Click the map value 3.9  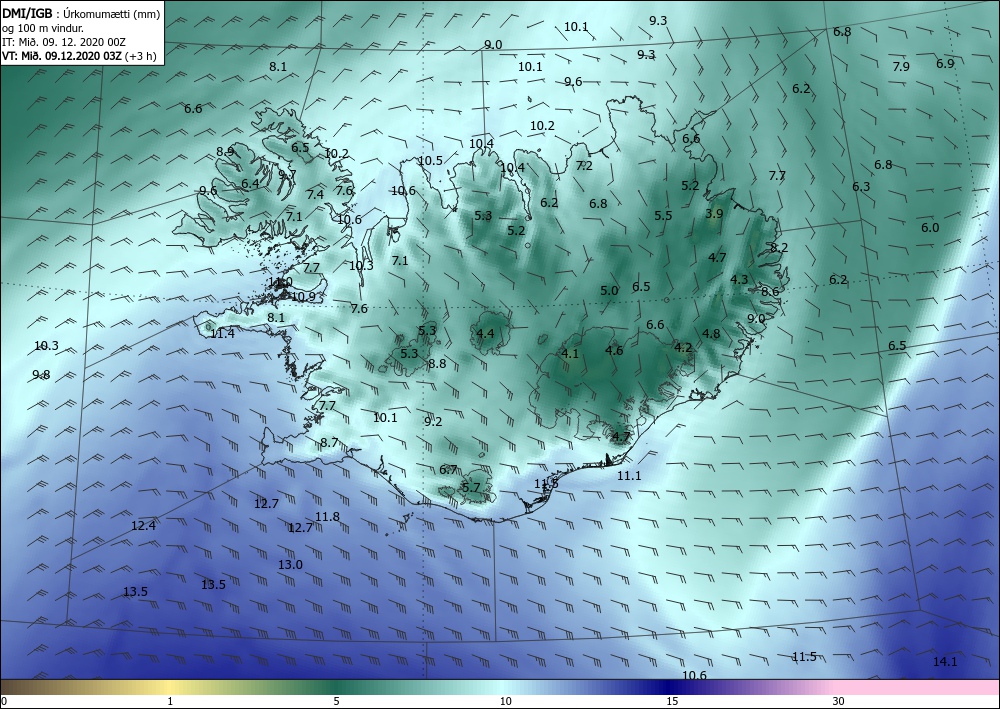[714, 214]
